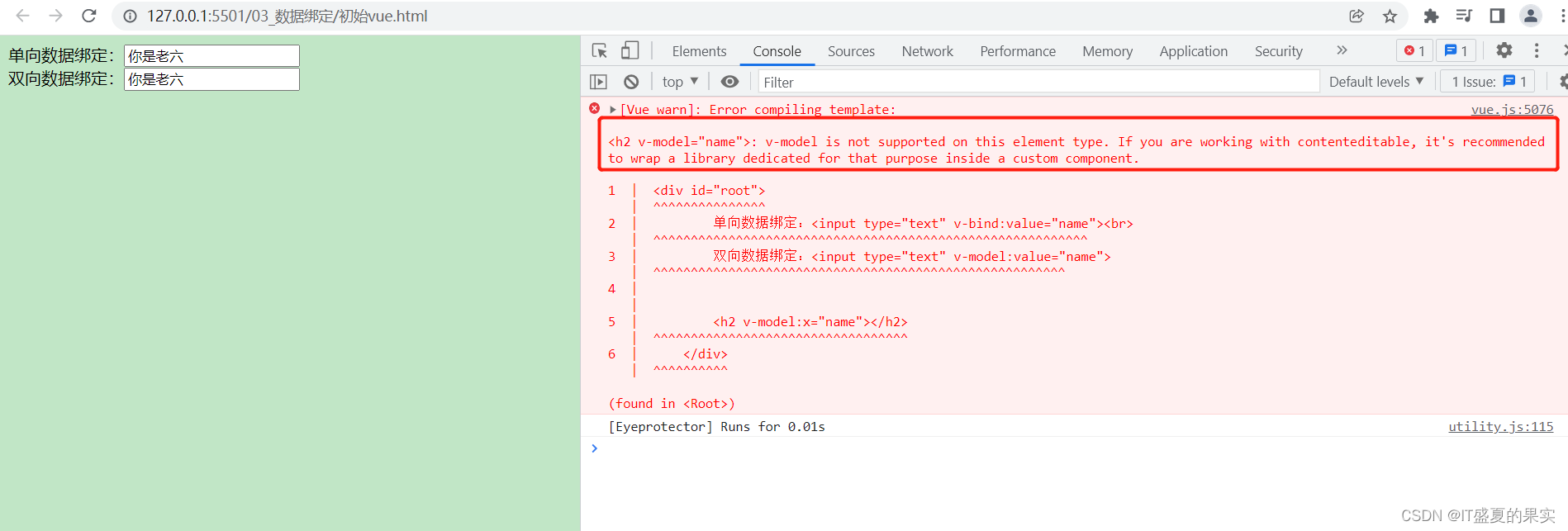Show the console sidebar panel icon
This screenshot has height=531, width=1568.
[599, 82]
